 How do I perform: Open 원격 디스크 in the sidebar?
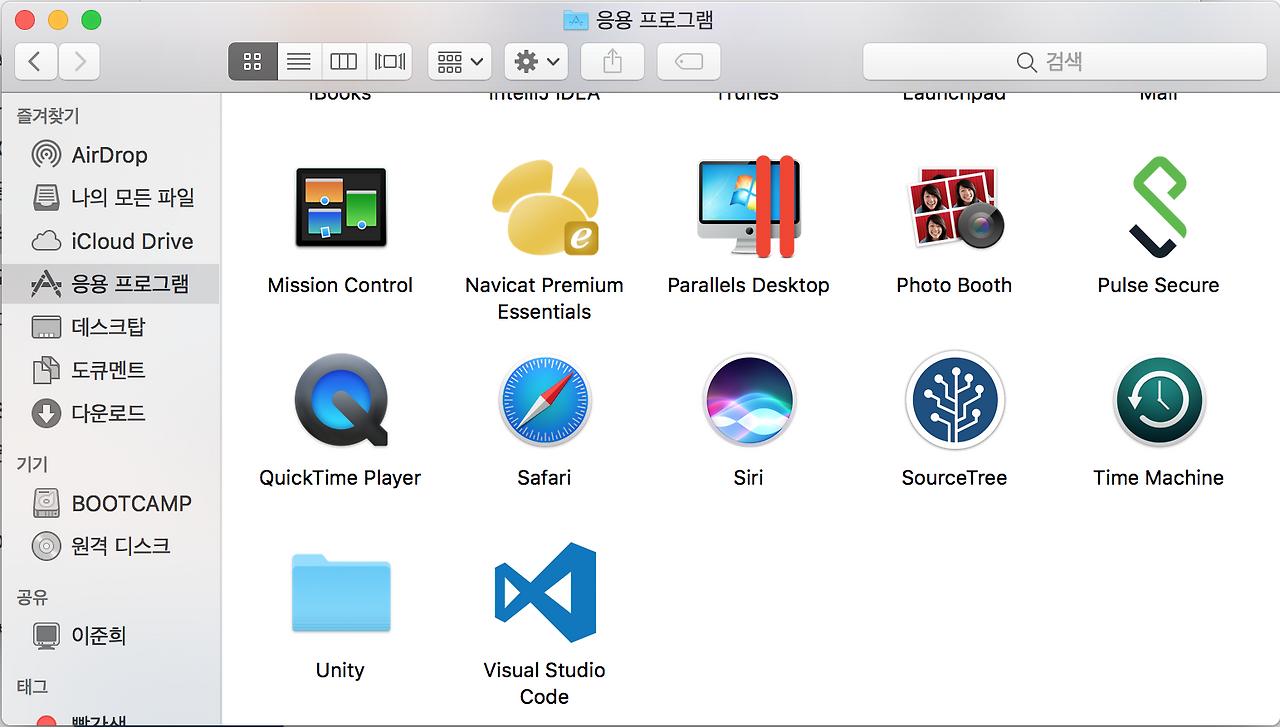coord(110,546)
